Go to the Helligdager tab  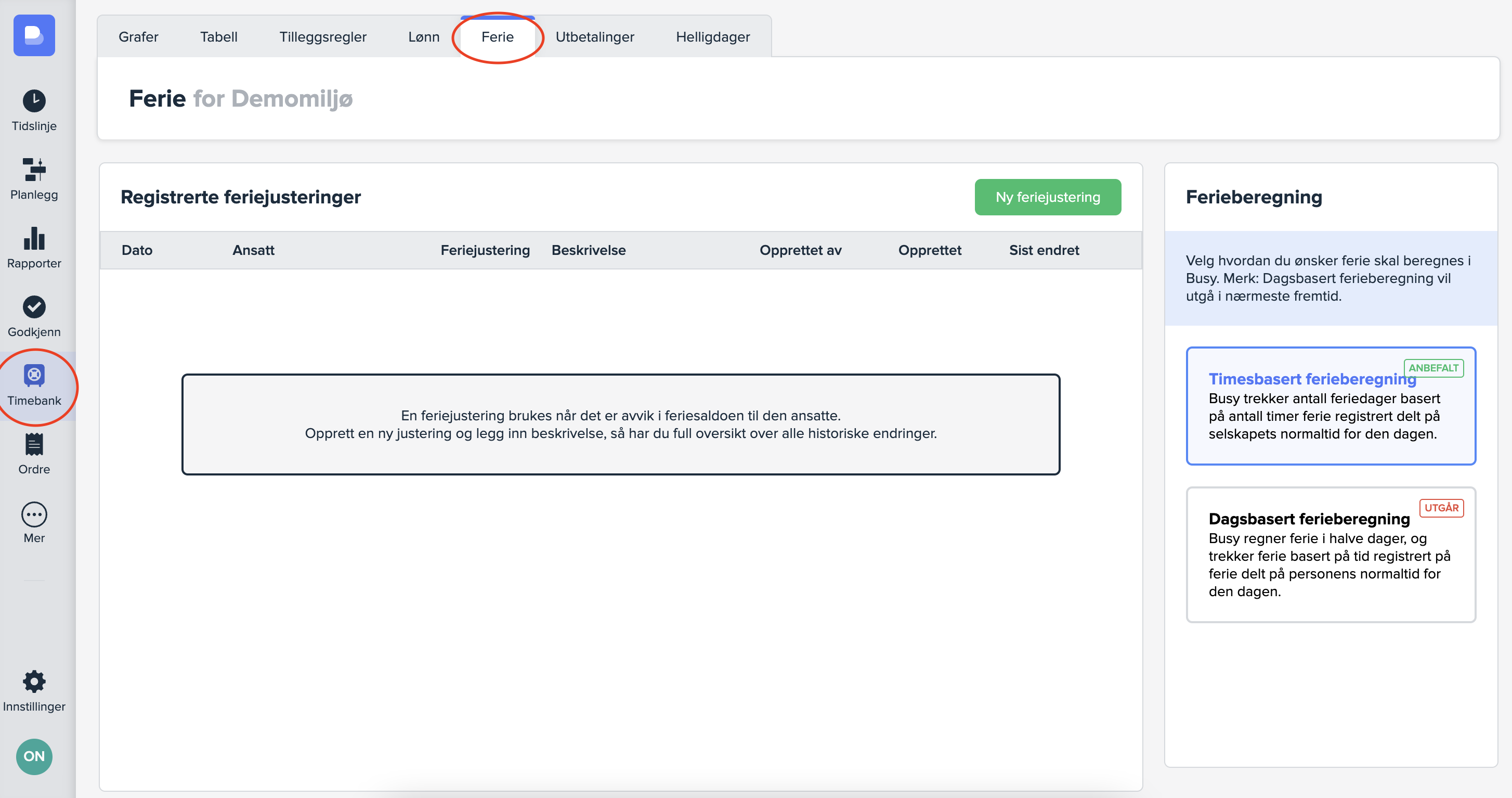pyautogui.click(x=712, y=37)
